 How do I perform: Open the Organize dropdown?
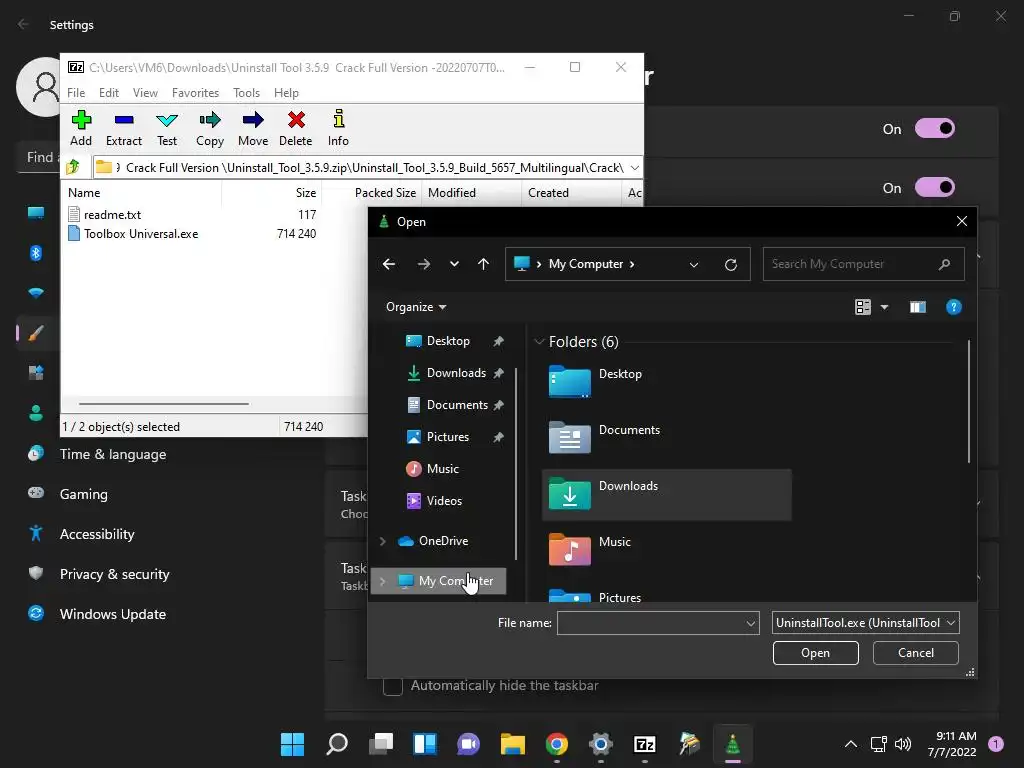pyautogui.click(x=416, y=307)
